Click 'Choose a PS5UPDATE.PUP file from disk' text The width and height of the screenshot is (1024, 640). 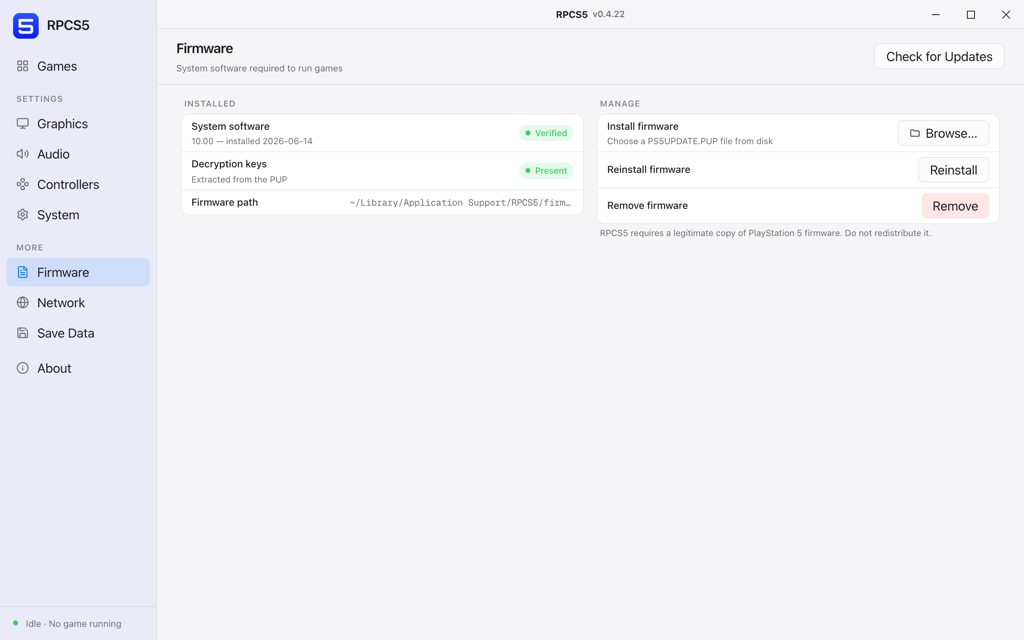click(690, 141)
